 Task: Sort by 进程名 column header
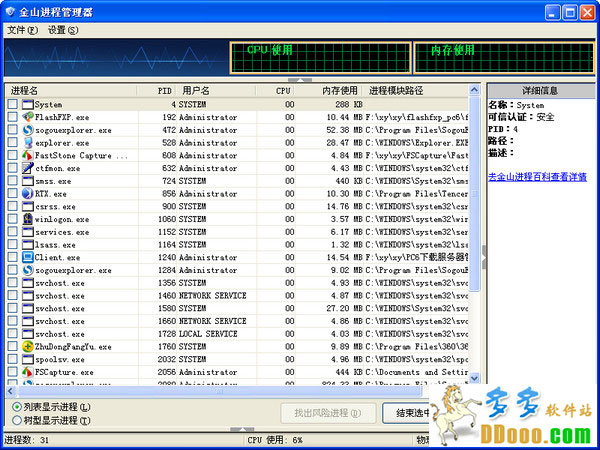(72, 91)
